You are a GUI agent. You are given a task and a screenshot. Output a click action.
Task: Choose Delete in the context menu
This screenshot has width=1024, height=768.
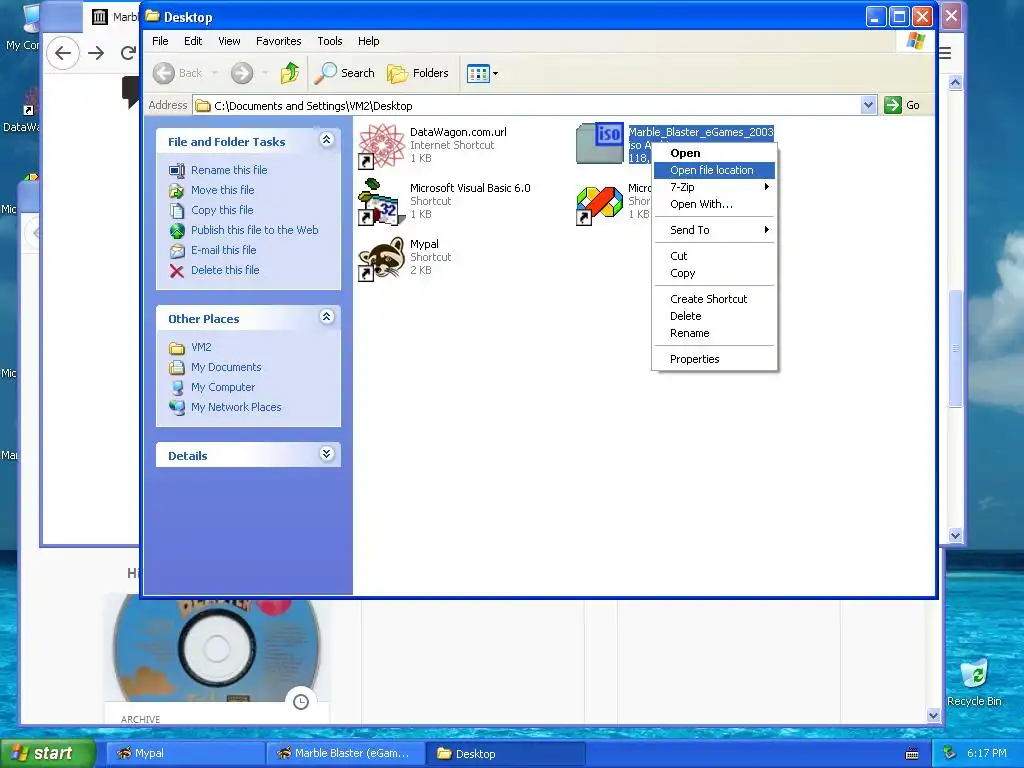pyautogui.click(x=714, y=316)
